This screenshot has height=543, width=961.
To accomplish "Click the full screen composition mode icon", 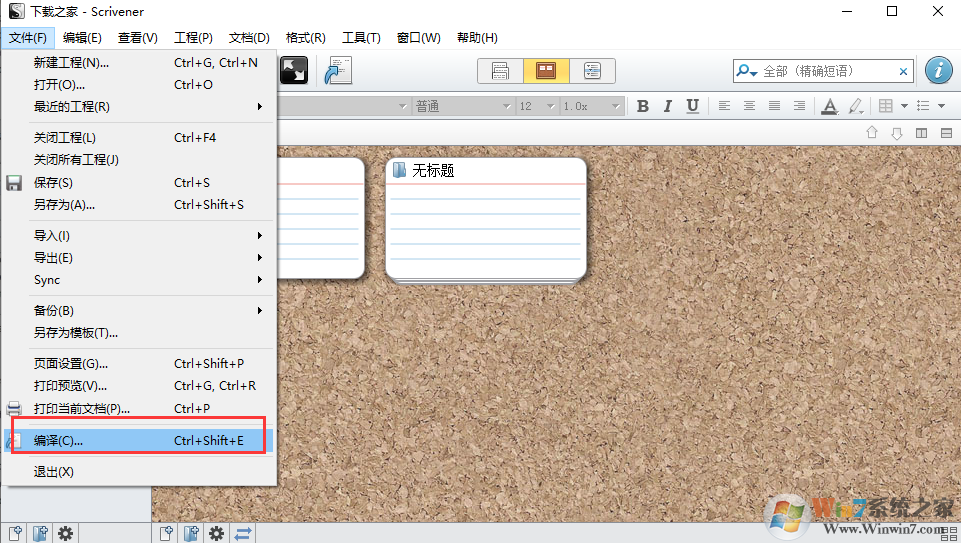I will [x=294, y=70].
